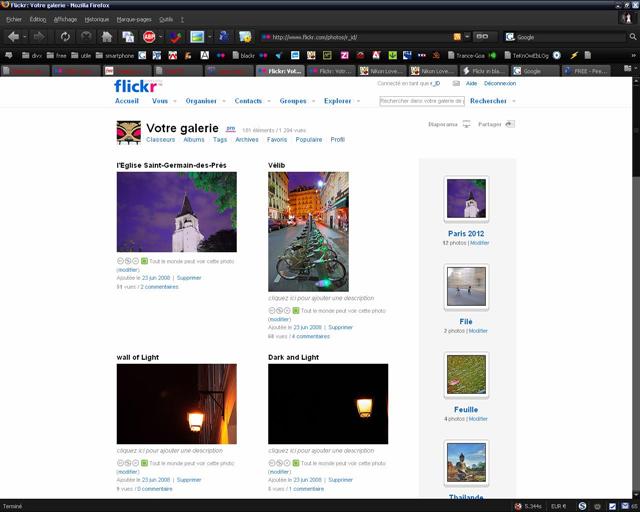This screenshot has width=640, height=512.
Task: Go to browser home via house icon
Action: click(x=106, y=36)
